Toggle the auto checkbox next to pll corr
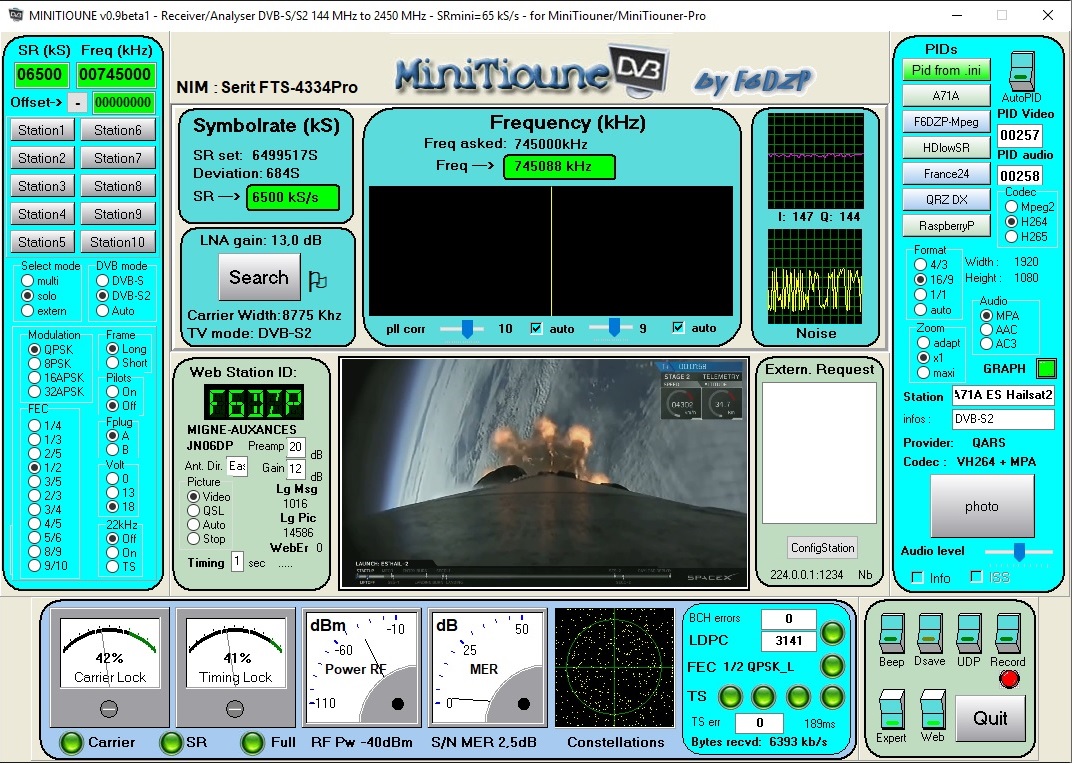Viewport: 1074px width, 764px height. click(536, 328)
